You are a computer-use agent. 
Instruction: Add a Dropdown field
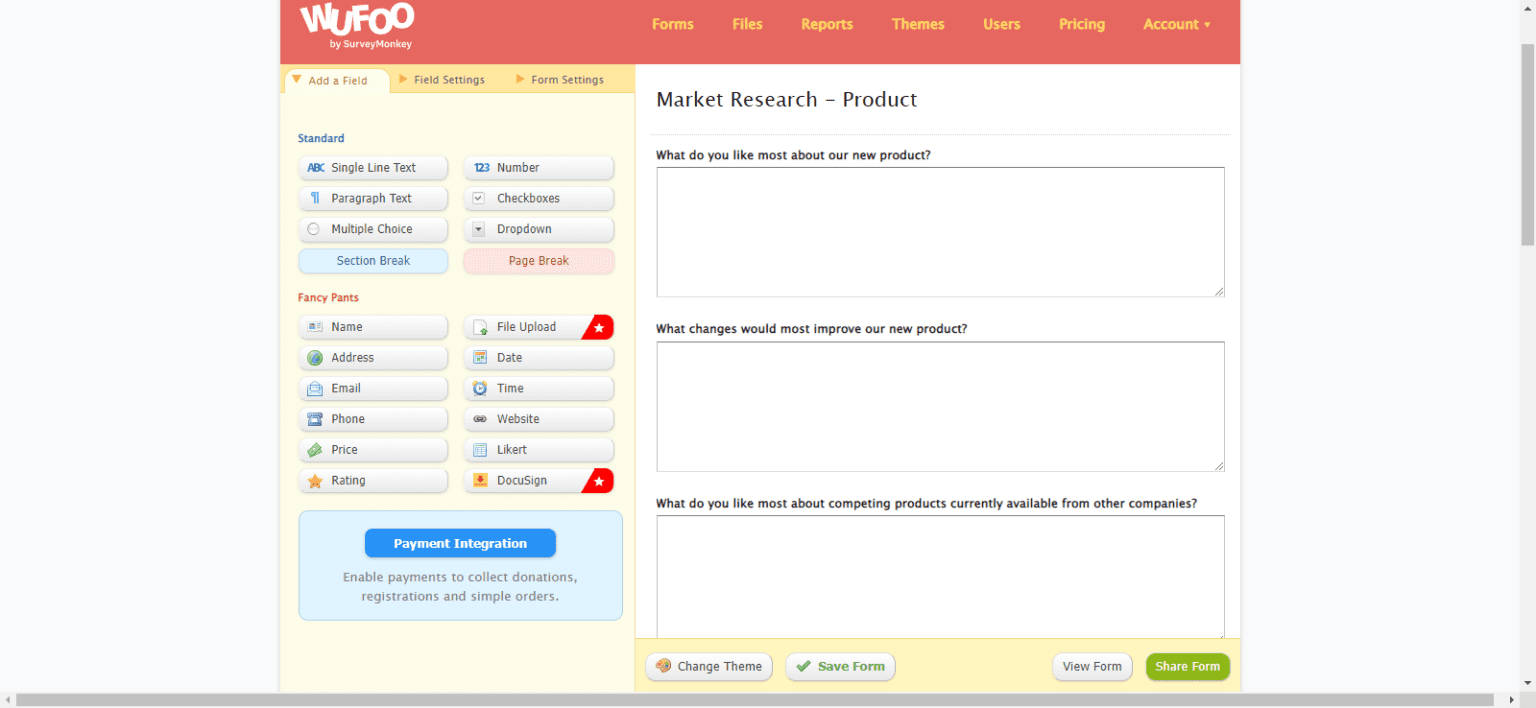(538, 230)
